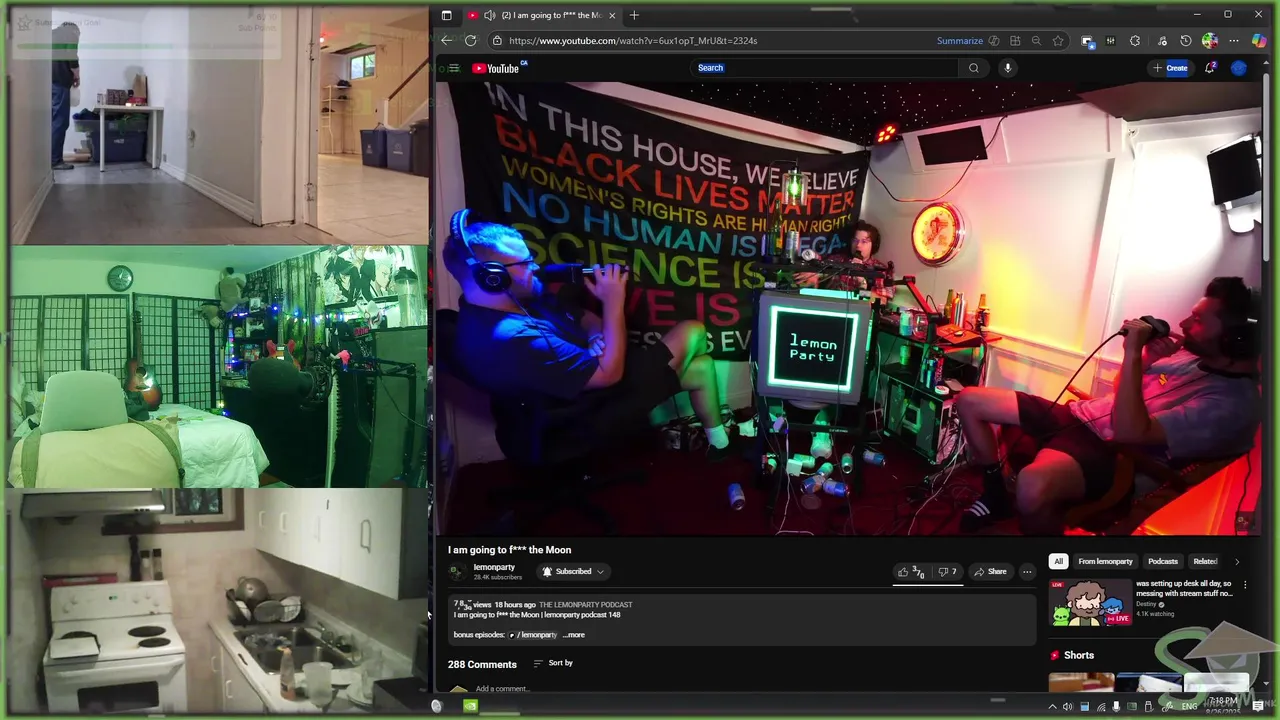The width and height of the screenshot is (1280, 720).
Task: Open the lemonparty channel name link
Action: point(494,567)
